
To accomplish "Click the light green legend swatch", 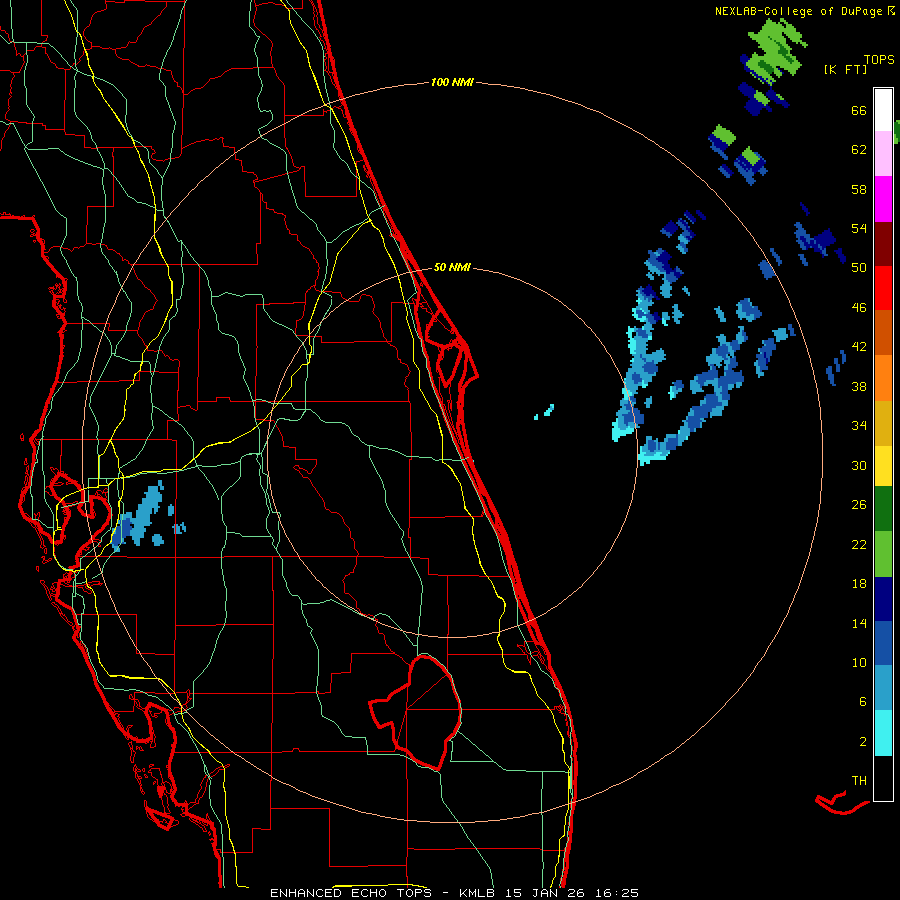I will (x=883, y=554).
